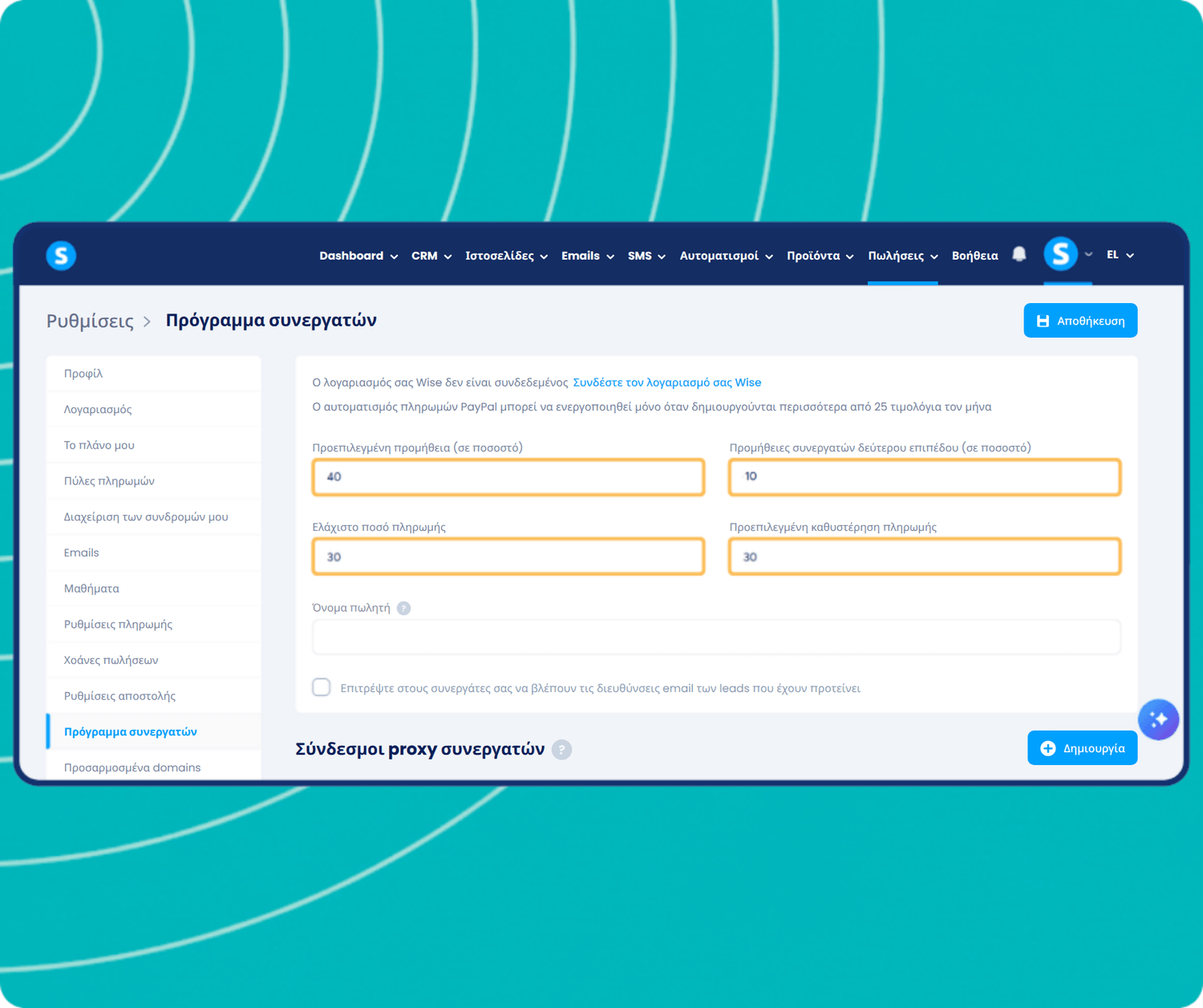
Task: Select Προφίλ in the settings sidebar
Action: (x=154, y=374)
